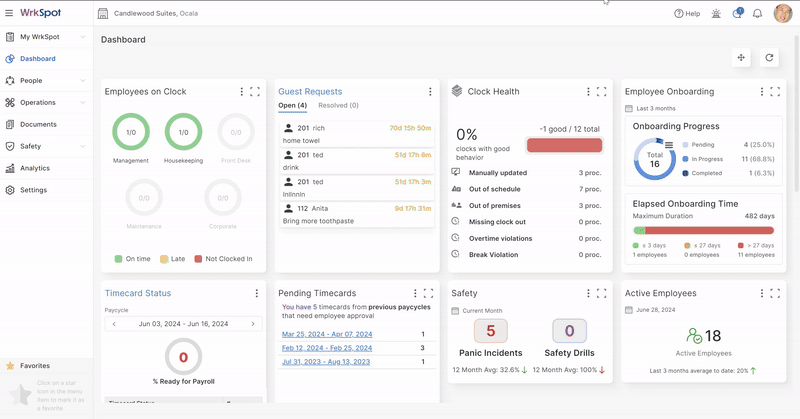Image resolution: width=800 pixels, height=419 pixels.
Task: Select the Open (4) guest requests tab
Action: 292,105
